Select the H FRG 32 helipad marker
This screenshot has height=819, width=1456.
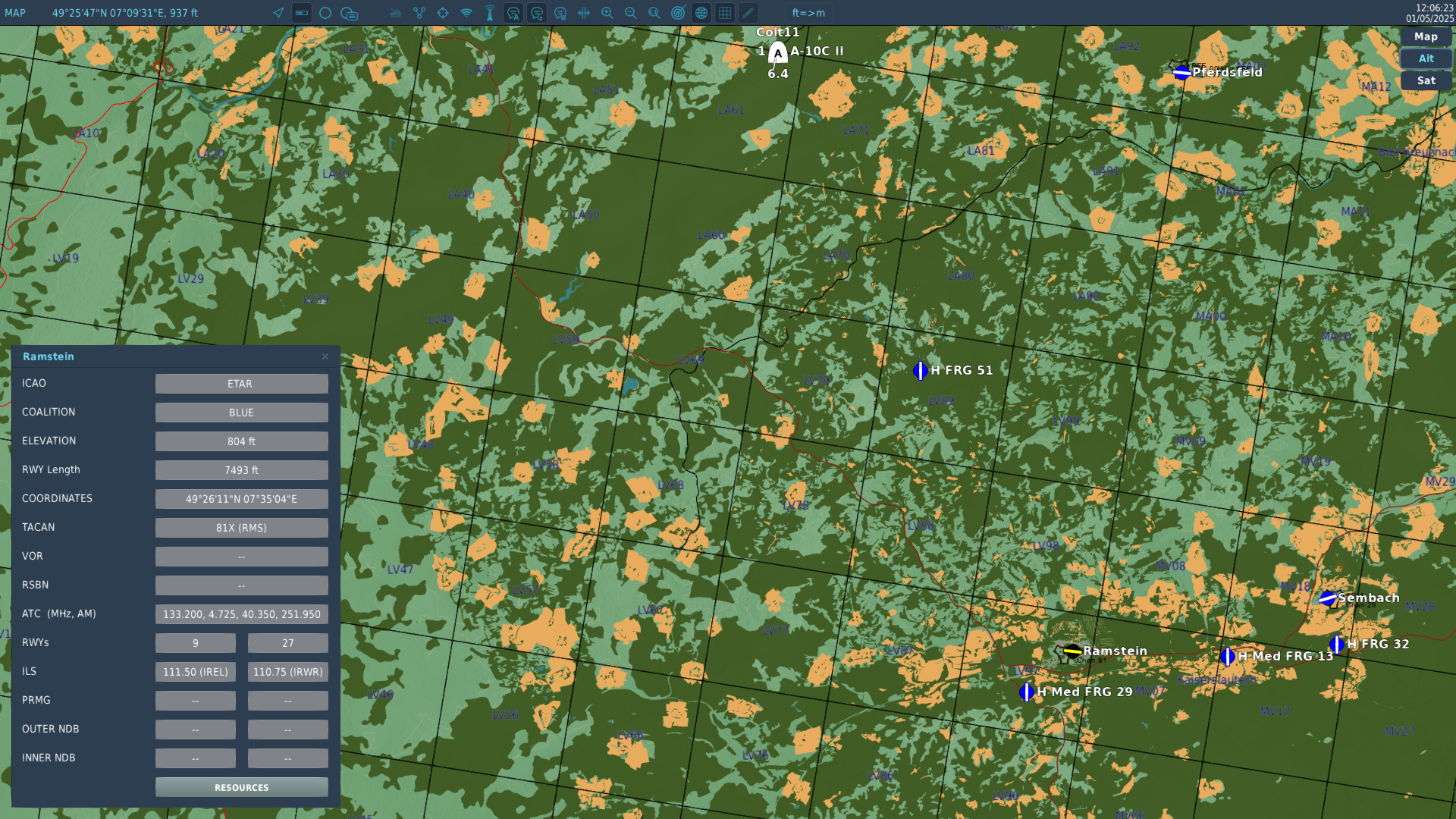click(1337, 645)
